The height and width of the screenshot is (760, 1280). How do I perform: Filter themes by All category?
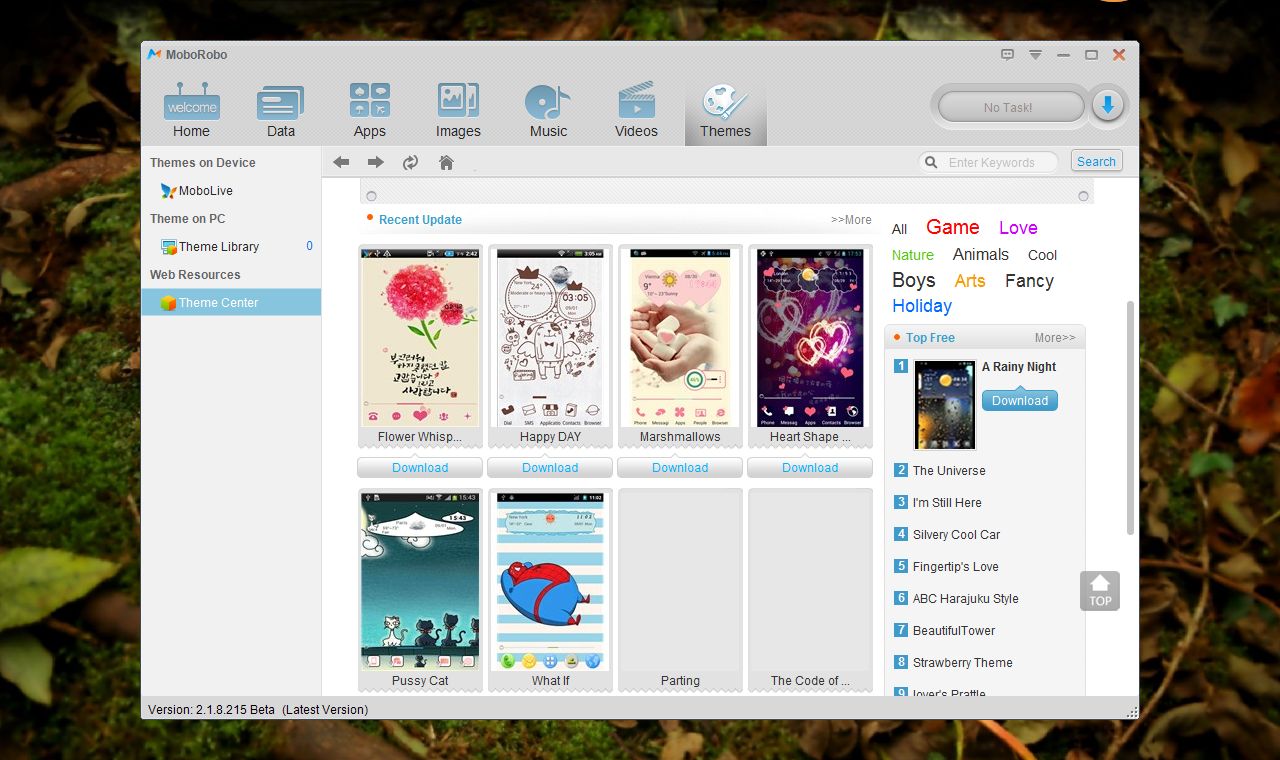click(x=899, y=229)
